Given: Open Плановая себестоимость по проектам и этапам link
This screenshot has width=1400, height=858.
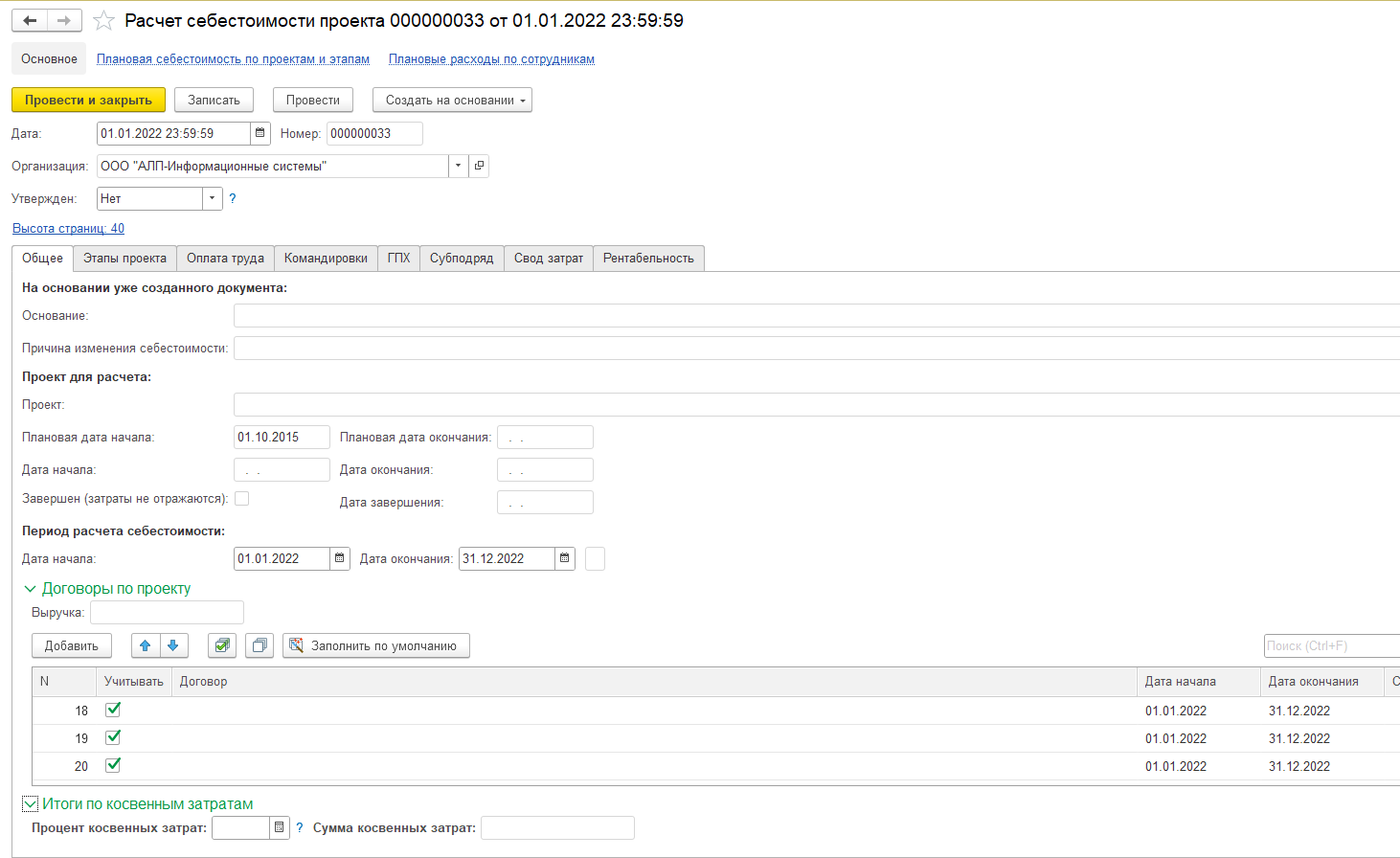Looking at the screenshot, I should (x=233, y=59).
